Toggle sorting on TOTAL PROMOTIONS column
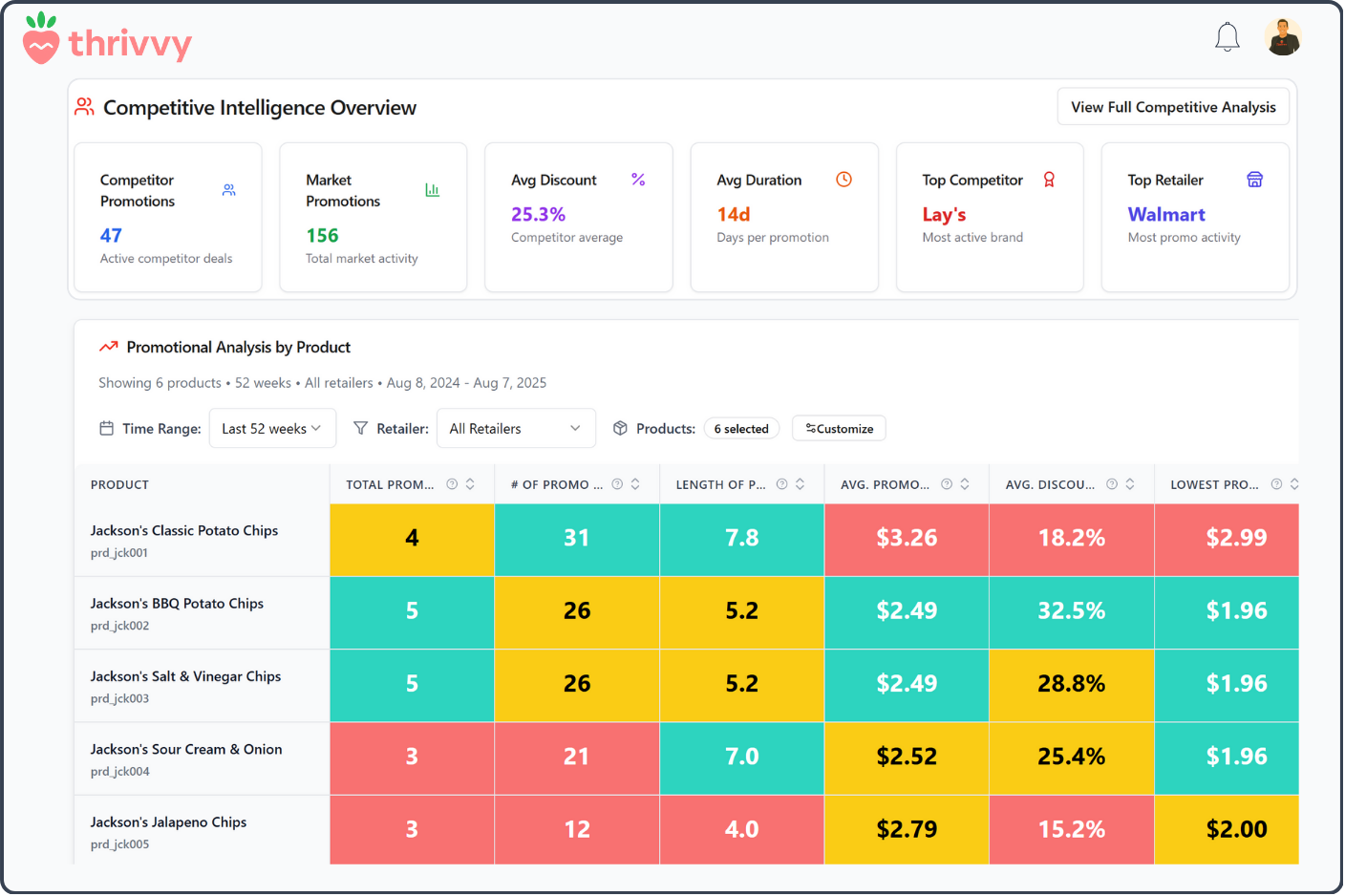The image size is (1345, 896). click(469, 484)
